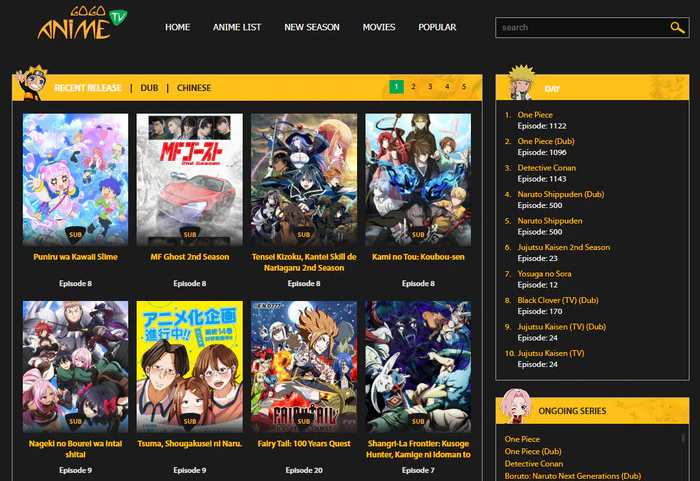Open One Piece (Dub) in DAY ranking
This screenshot has height=481, width=700.
click(x=546, y=141)
